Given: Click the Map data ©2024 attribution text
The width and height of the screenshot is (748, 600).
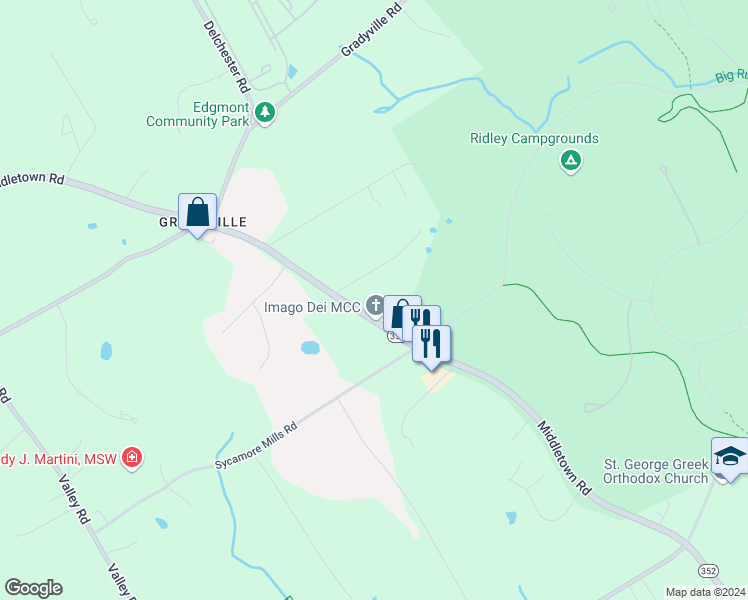Looking at the screenshot, I should pos(706,592).
